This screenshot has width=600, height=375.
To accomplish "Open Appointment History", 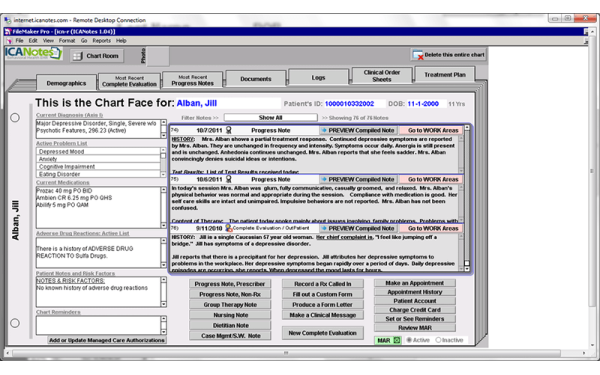I will (x=415, y=292).
